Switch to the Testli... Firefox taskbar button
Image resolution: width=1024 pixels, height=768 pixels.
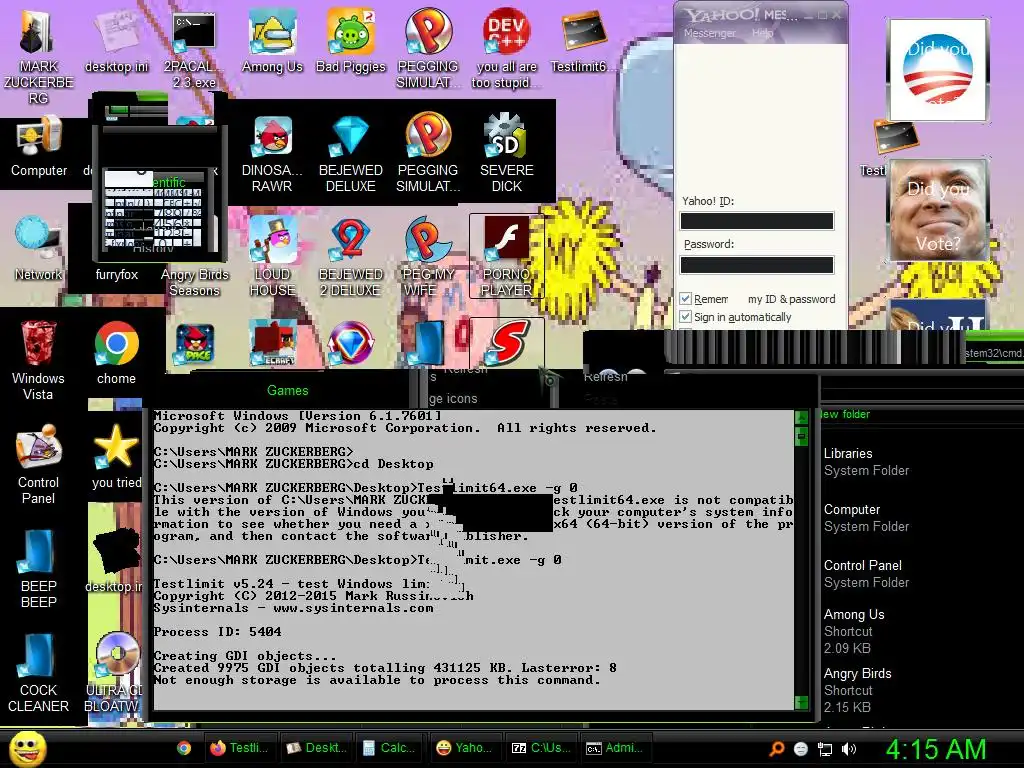coord(240,748)
